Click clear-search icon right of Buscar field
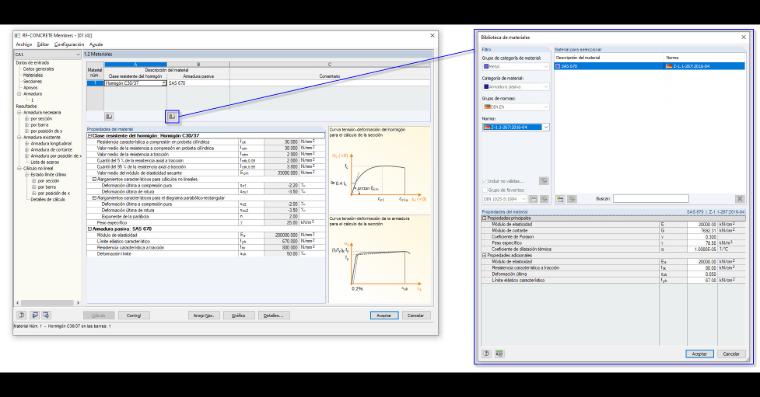The height and width of the screenshot is (397, 760). coord(740,199)
